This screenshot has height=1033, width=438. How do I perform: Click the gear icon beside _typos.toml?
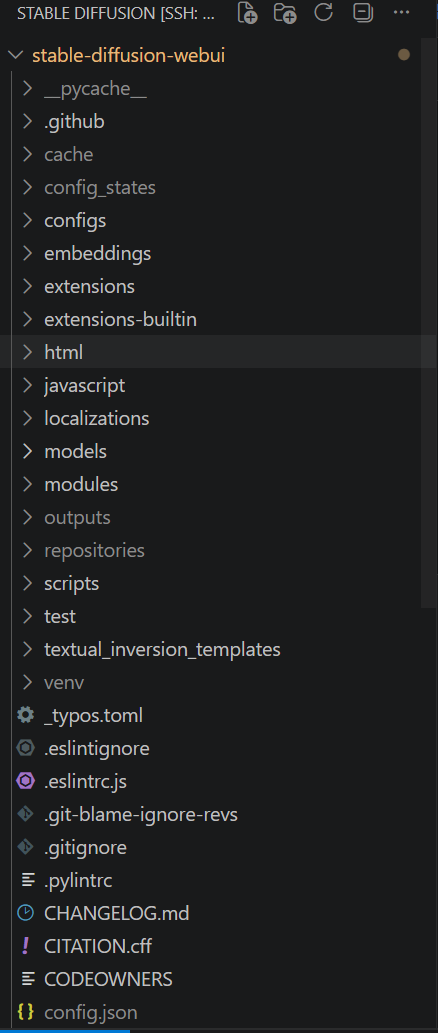pyautogui.click(x=25, y=715)
